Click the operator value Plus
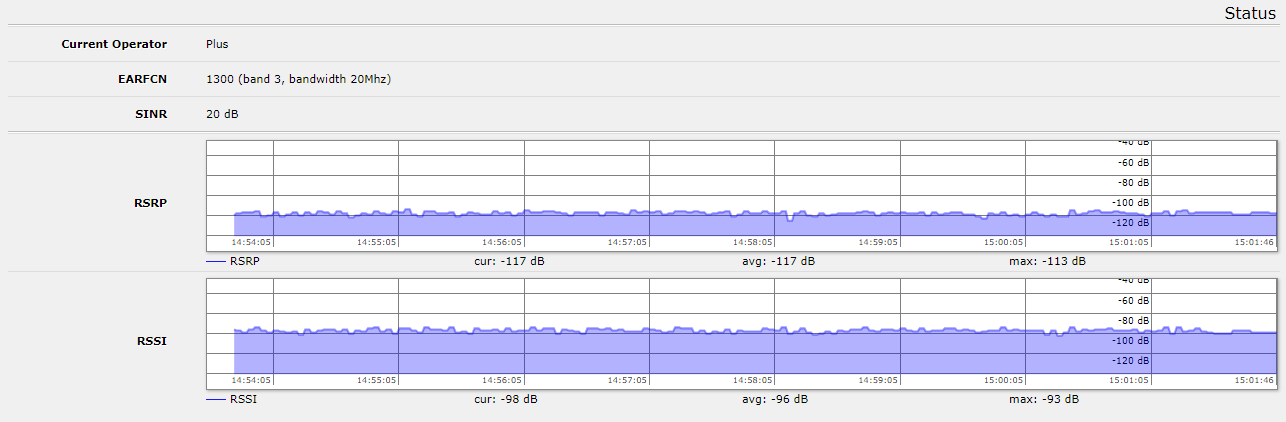Image resolution: width=1286 pixels, height=422 pixels. coord(217,44)
